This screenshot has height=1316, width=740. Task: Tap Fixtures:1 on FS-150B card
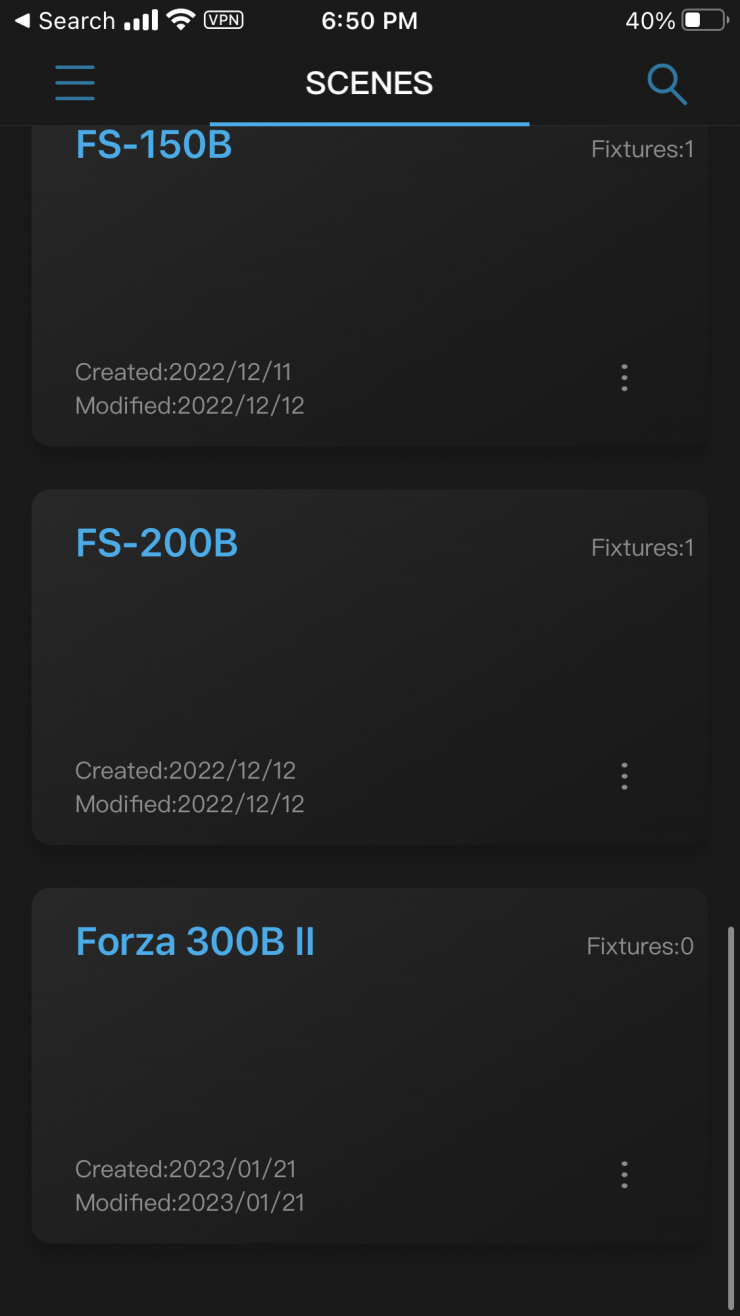click(x=642, y=150)
